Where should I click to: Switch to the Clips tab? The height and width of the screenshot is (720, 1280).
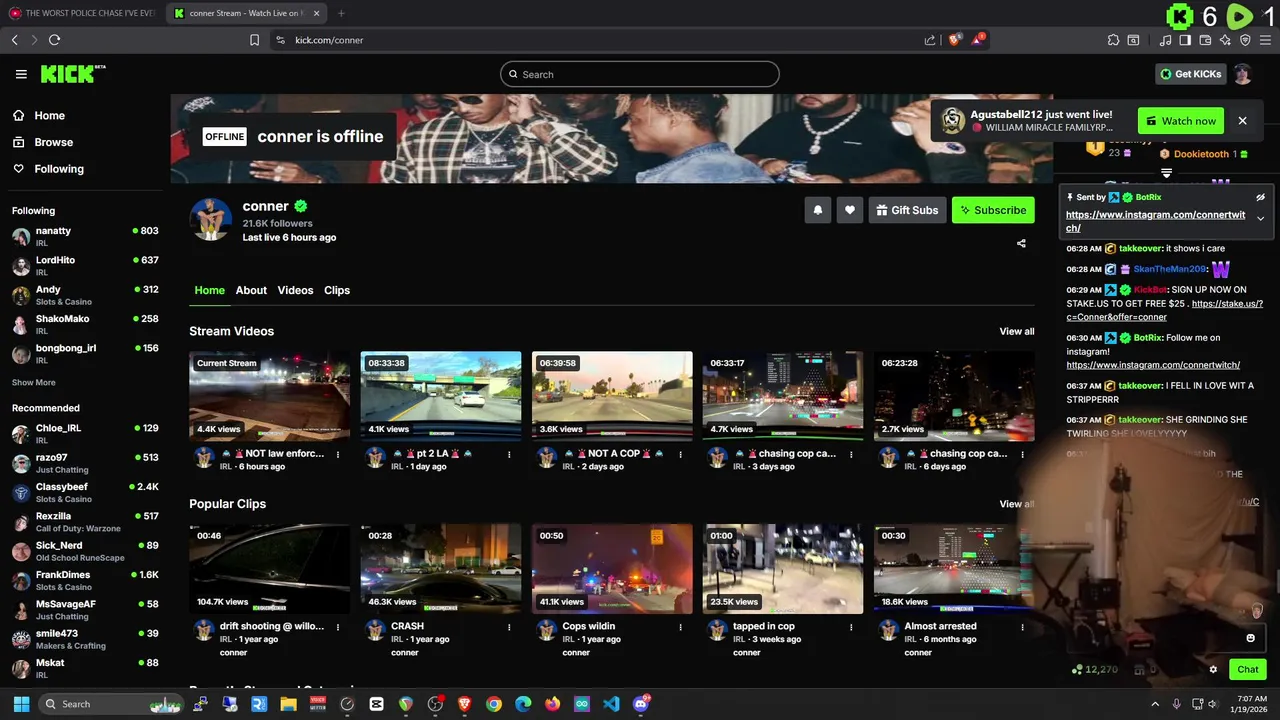[x=337, y=290]
